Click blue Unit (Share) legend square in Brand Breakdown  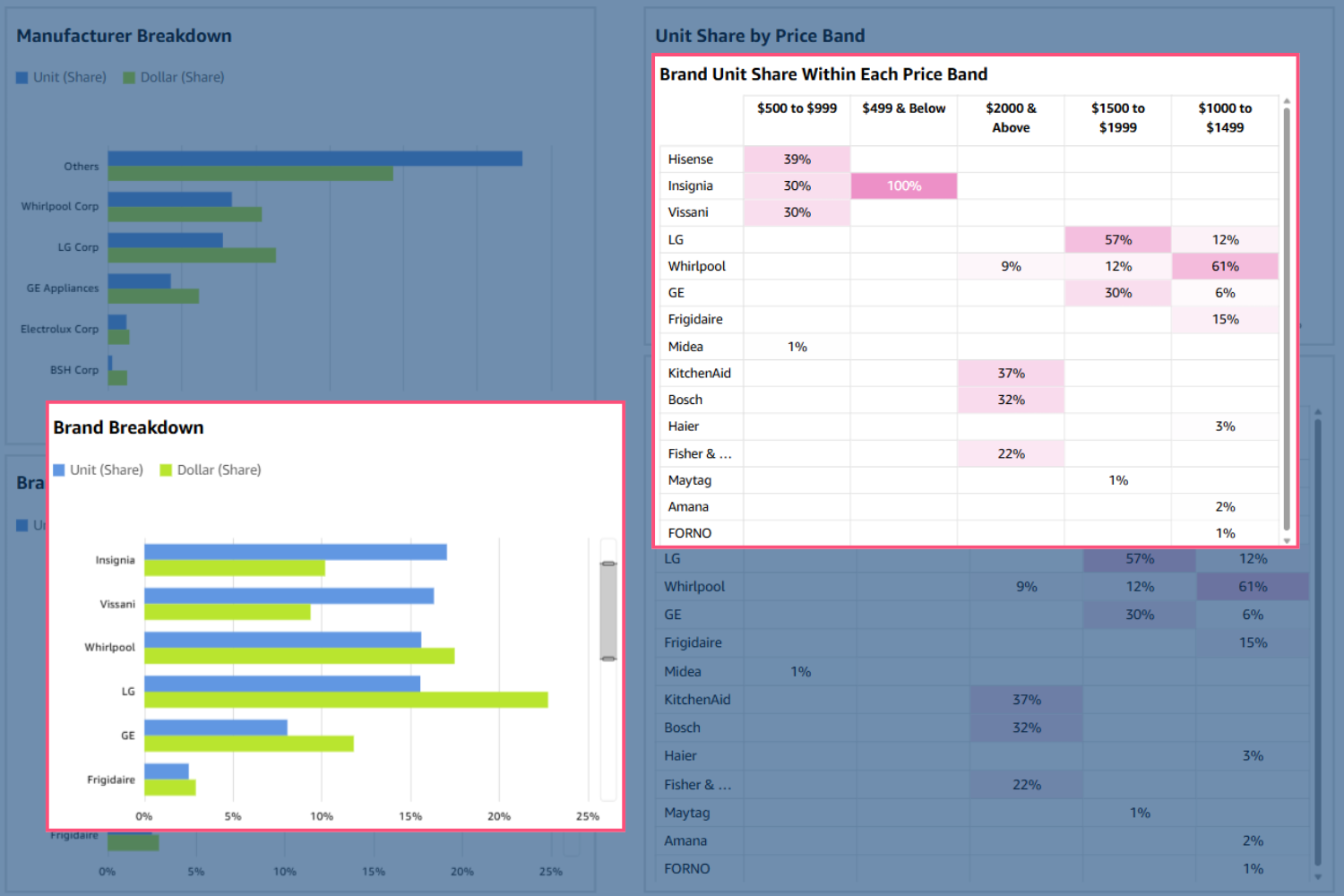coord(59,470)
